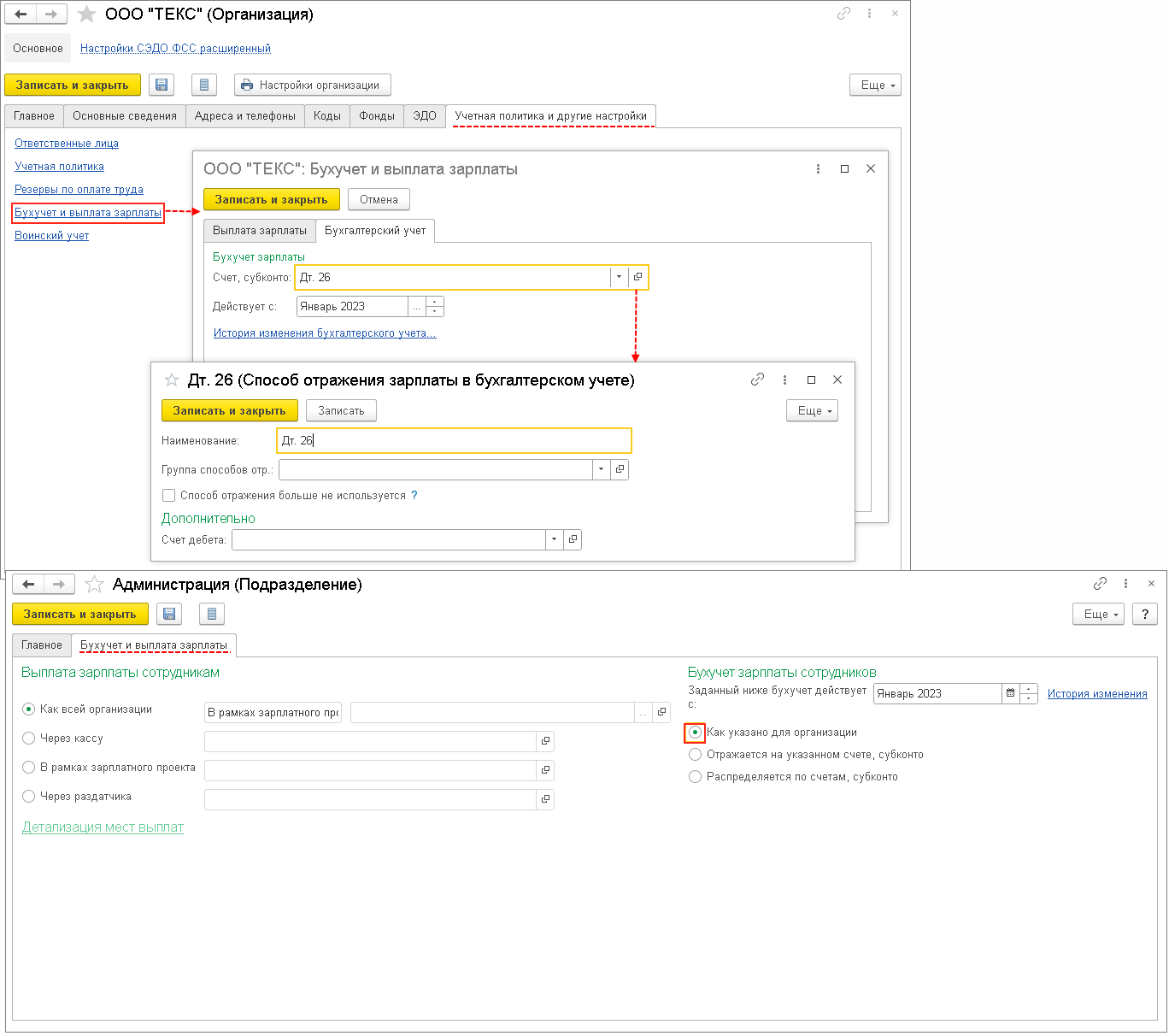Open the Счет, субконто selection form icon
Viewport: 1169px width, 1036px height.
(x=638, y=277)
